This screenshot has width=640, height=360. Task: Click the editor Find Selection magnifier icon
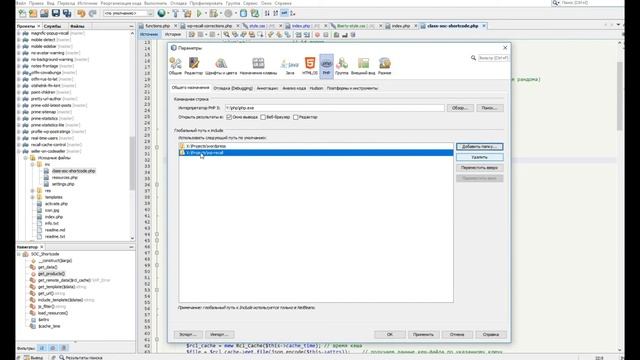click(226, 35)
